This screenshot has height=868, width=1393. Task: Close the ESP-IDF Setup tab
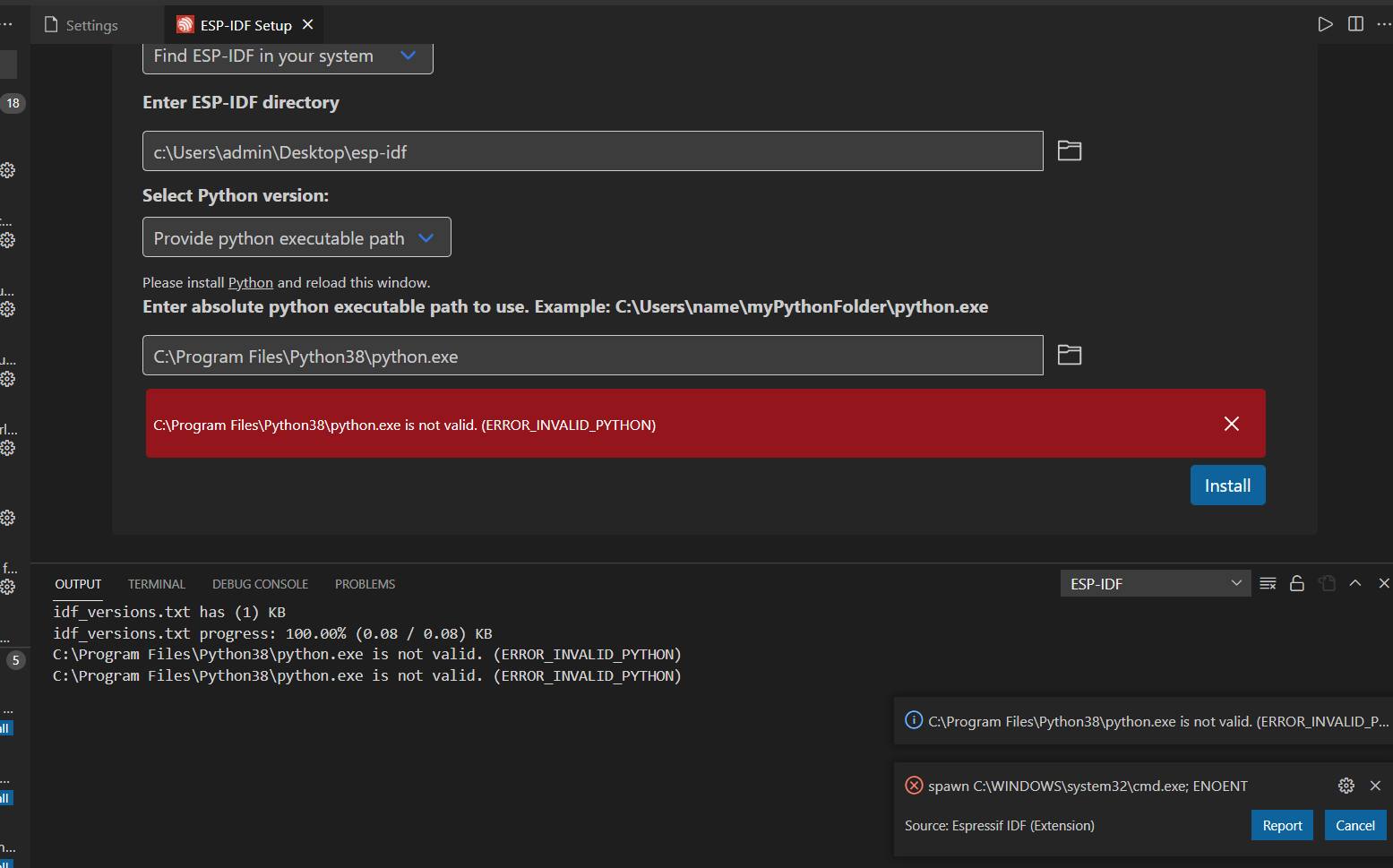point(308,24)
